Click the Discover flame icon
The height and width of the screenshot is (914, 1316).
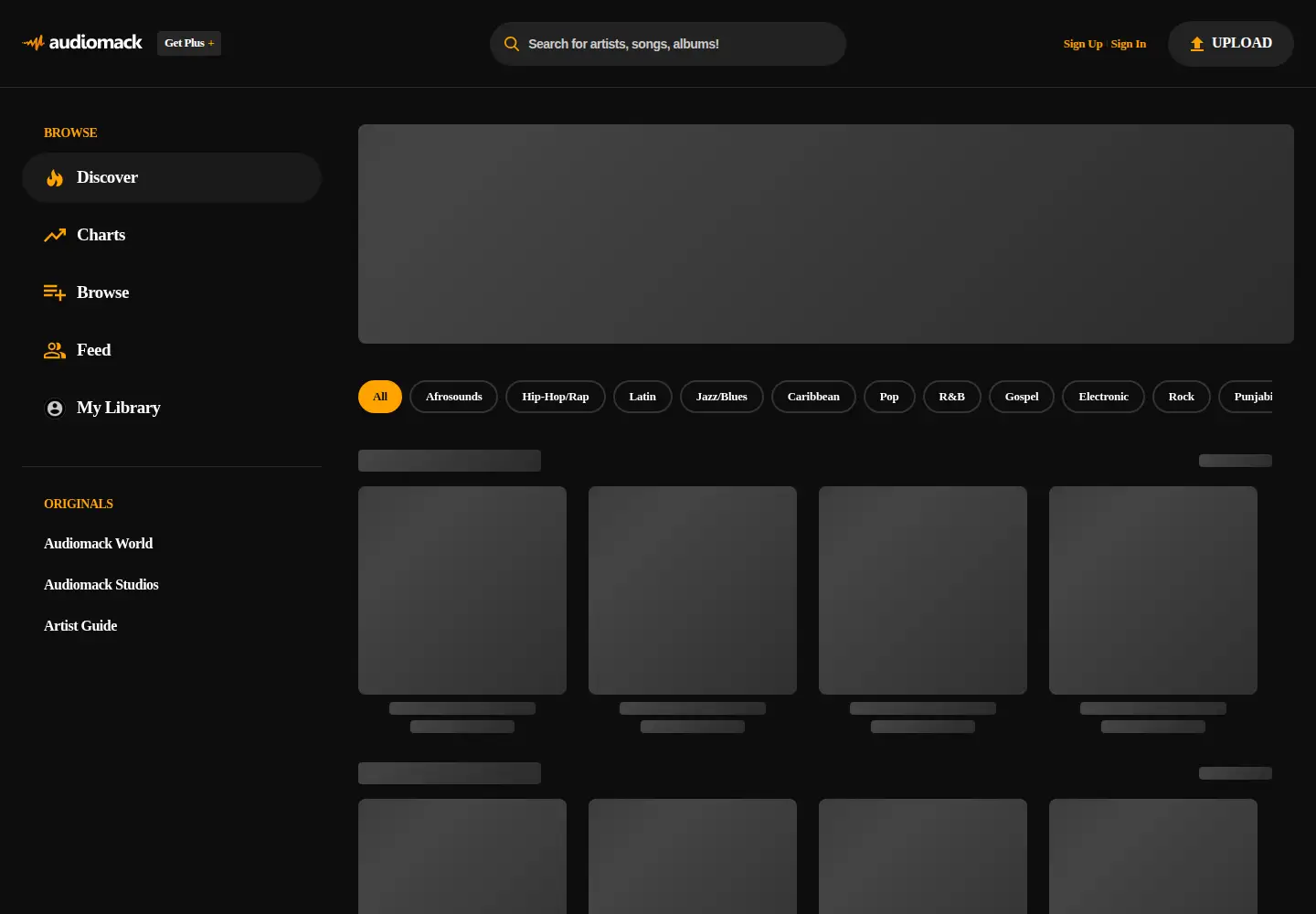pyautogui.click(x=55, y=177)
